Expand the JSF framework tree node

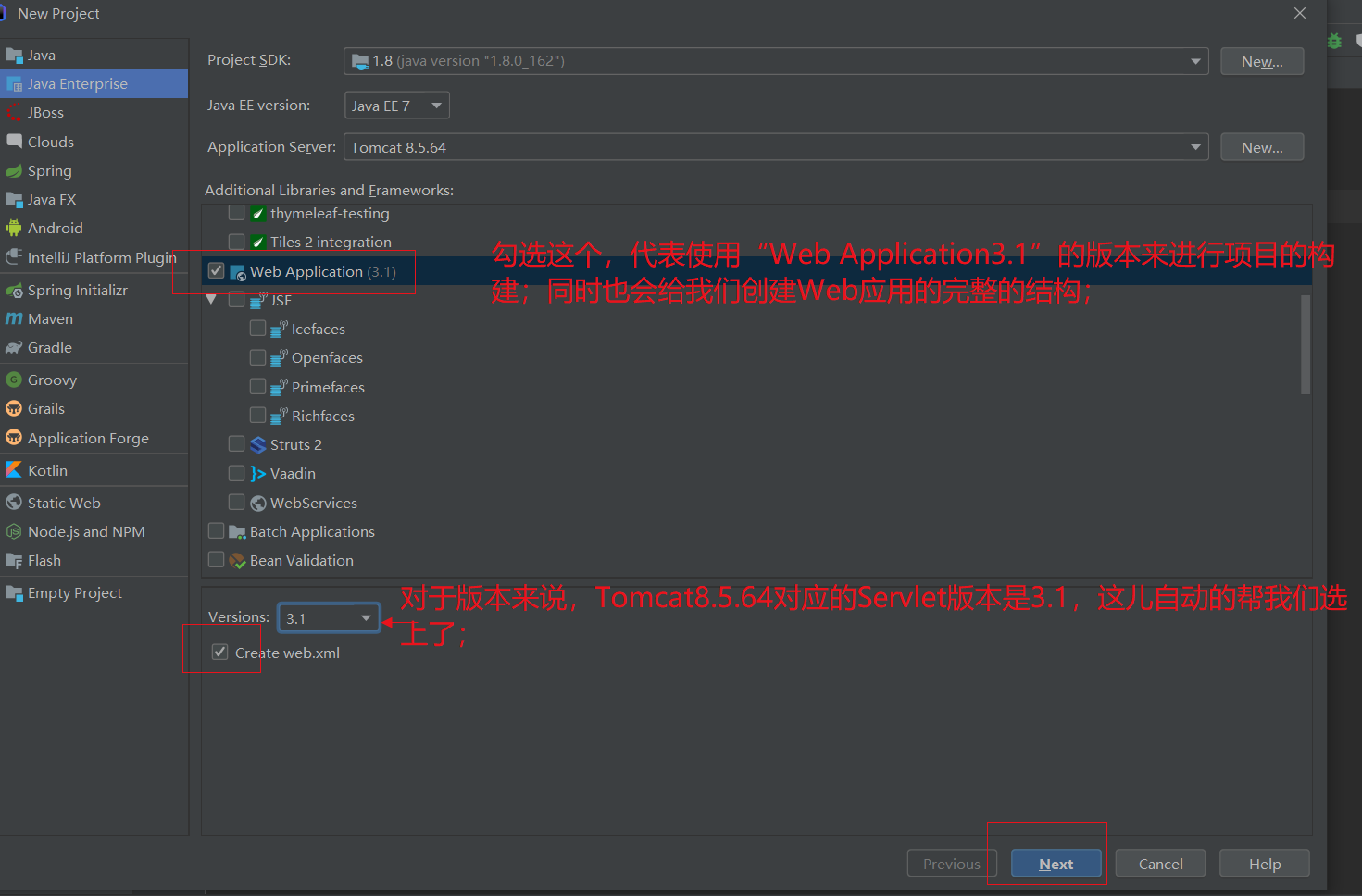coord(211,298)
